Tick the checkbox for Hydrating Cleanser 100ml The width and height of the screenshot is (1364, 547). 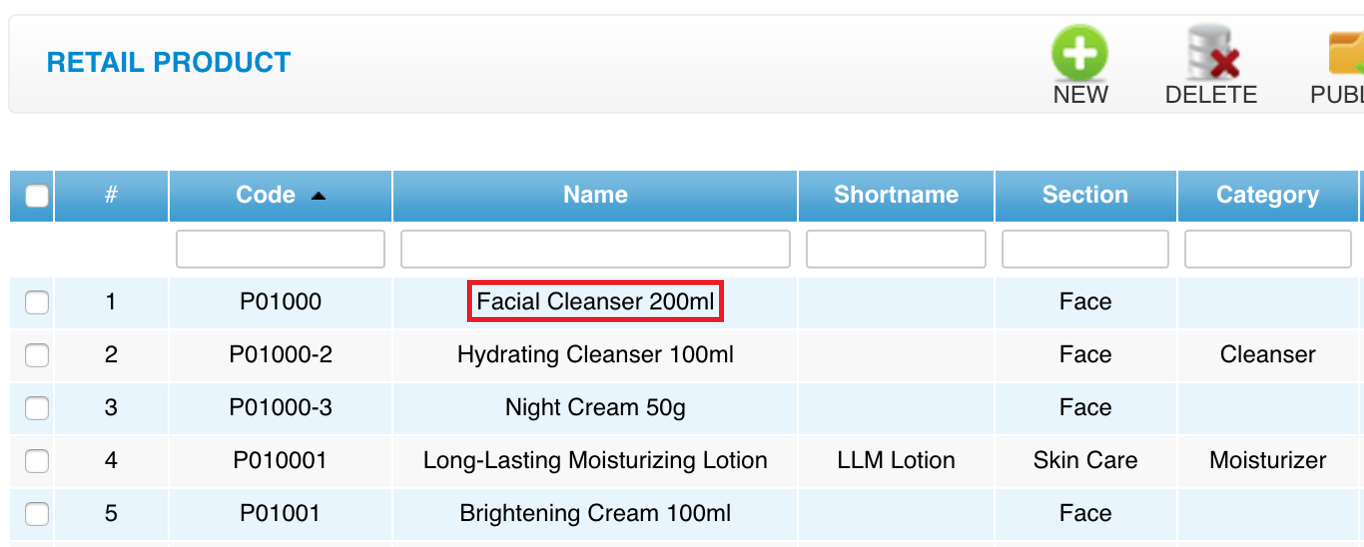[x=37, y=354]
